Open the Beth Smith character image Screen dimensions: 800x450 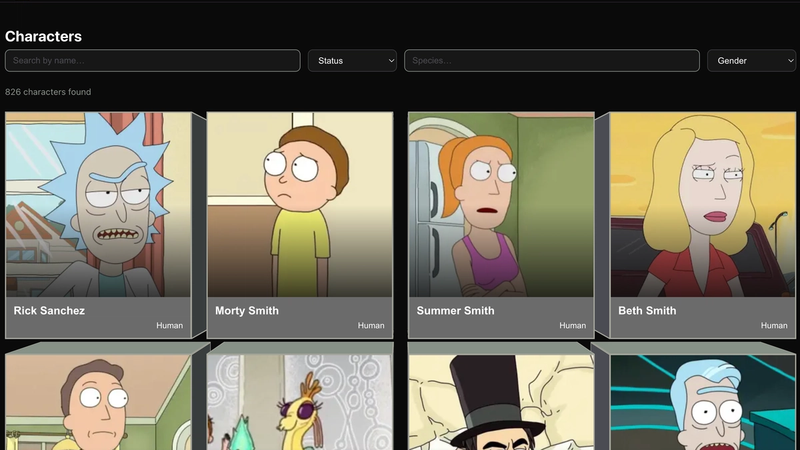[703, 205]
